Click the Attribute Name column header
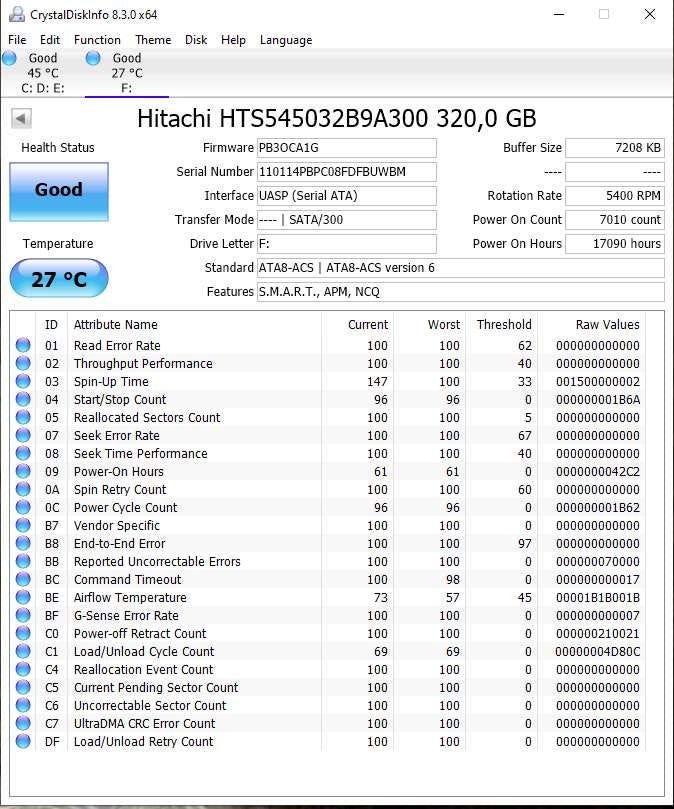Image resolution: width=674 pixels, height=809 pixels. [x=116, y=325]
